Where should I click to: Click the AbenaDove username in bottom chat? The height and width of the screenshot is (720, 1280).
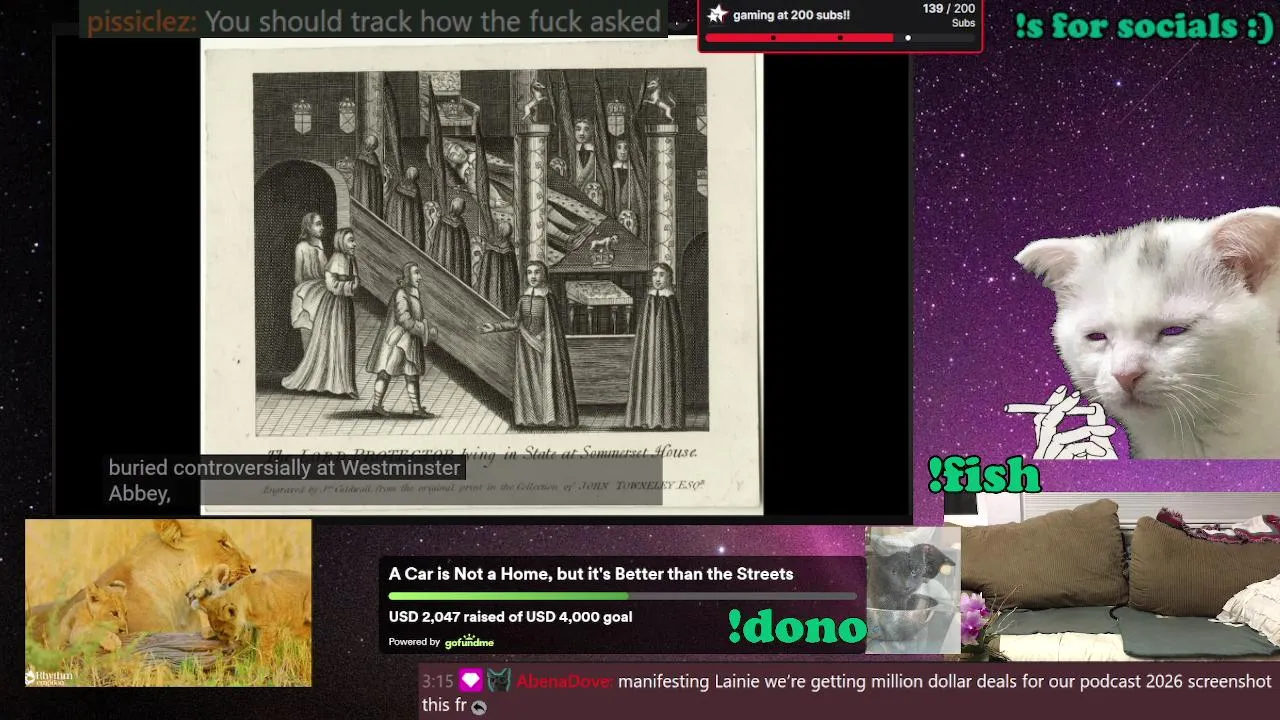[565, 682]
